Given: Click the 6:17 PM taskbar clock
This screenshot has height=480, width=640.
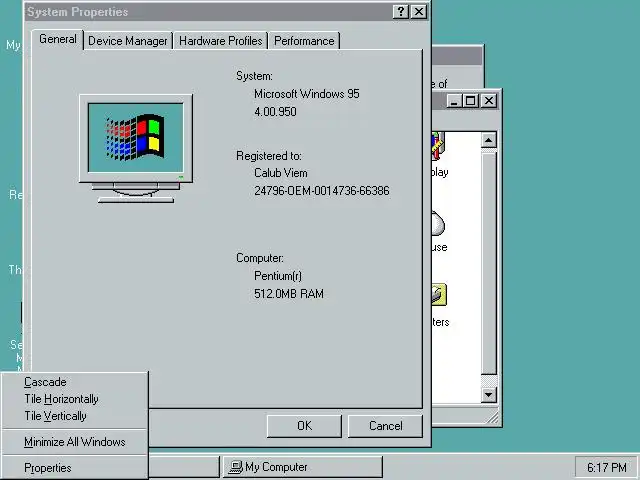Looking at the screenshot, I should [x=607, y=467].
